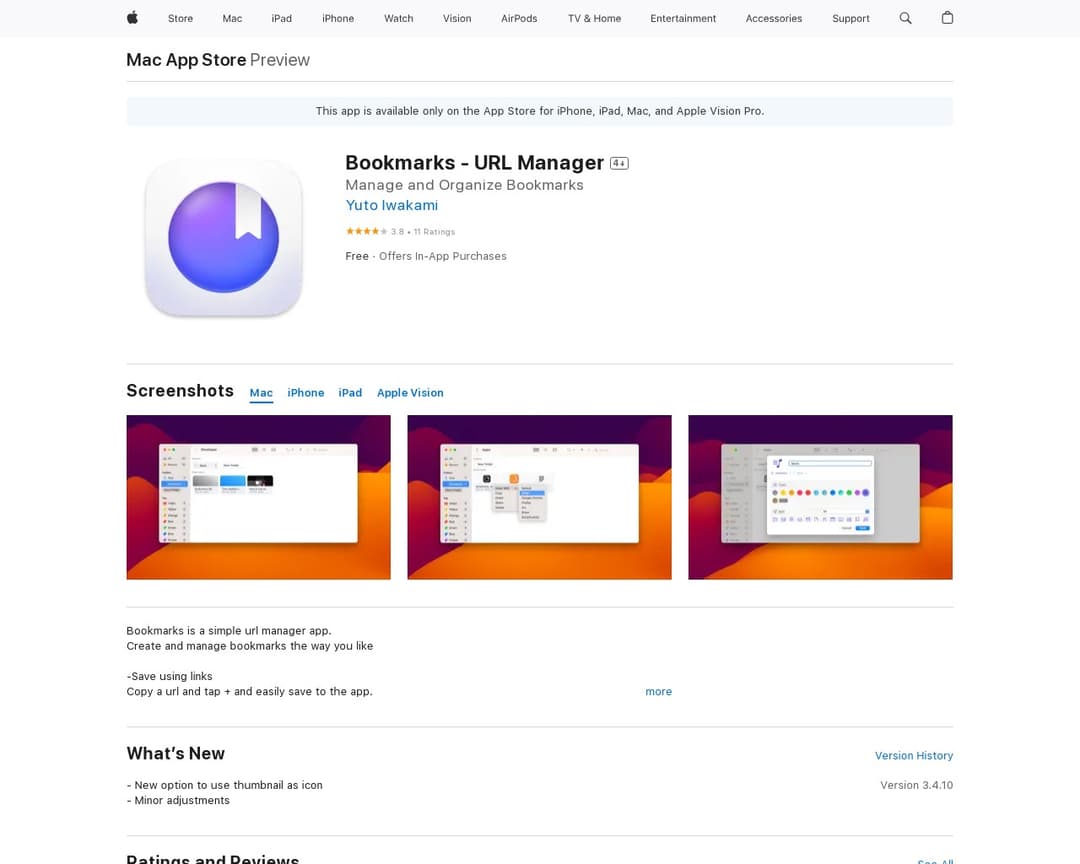1080x864 pixels.
Task: Click the star rating next to 3.8
Action: (369, 231)
